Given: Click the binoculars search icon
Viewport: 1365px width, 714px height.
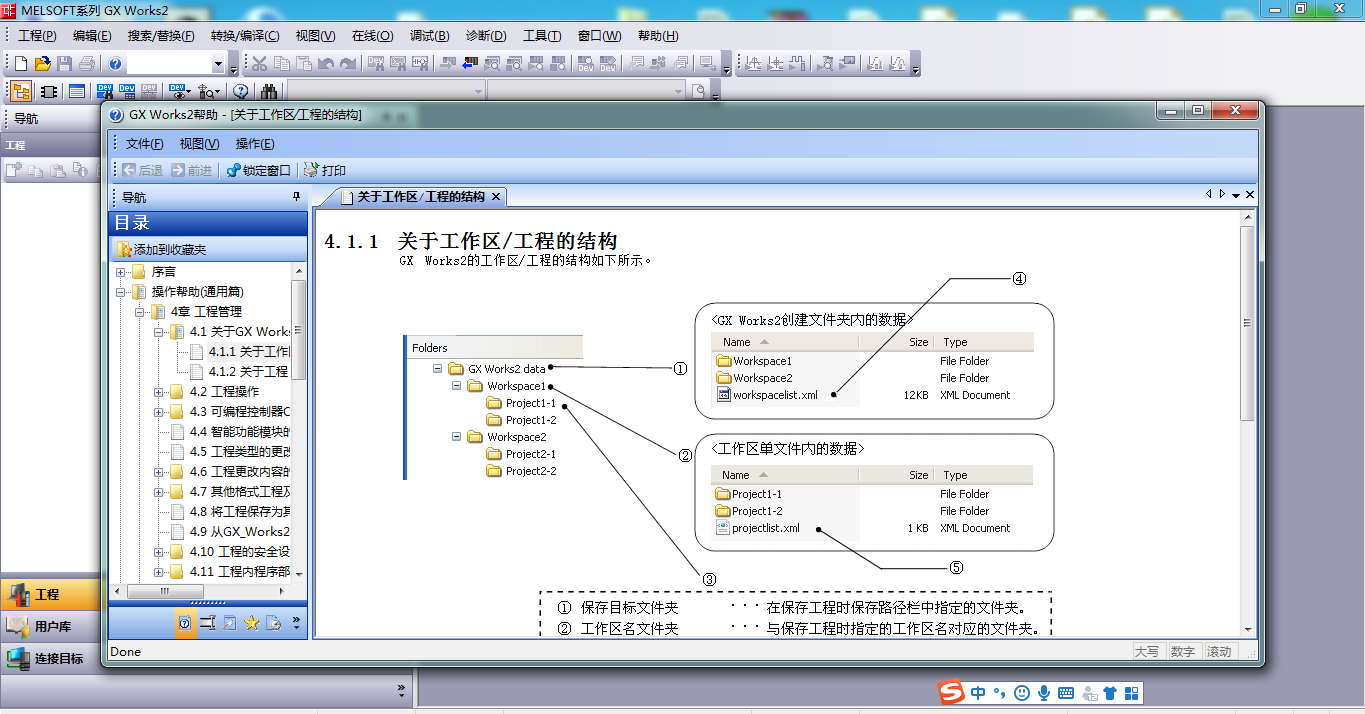Looking at the screenshot, I should point(269,91).
